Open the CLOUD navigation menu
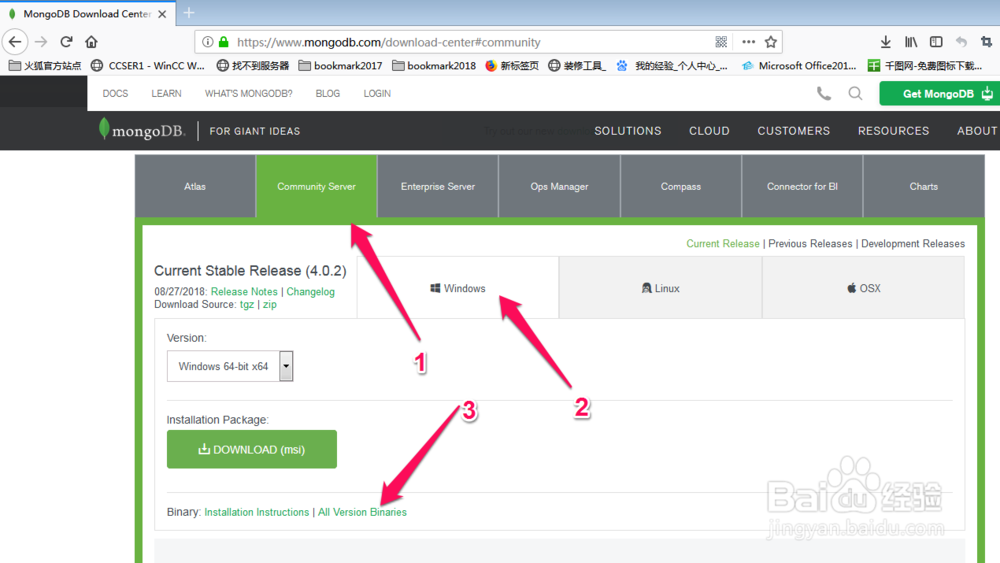The width and height of the screenshot is (1000, 563). (x=709, y=131)
